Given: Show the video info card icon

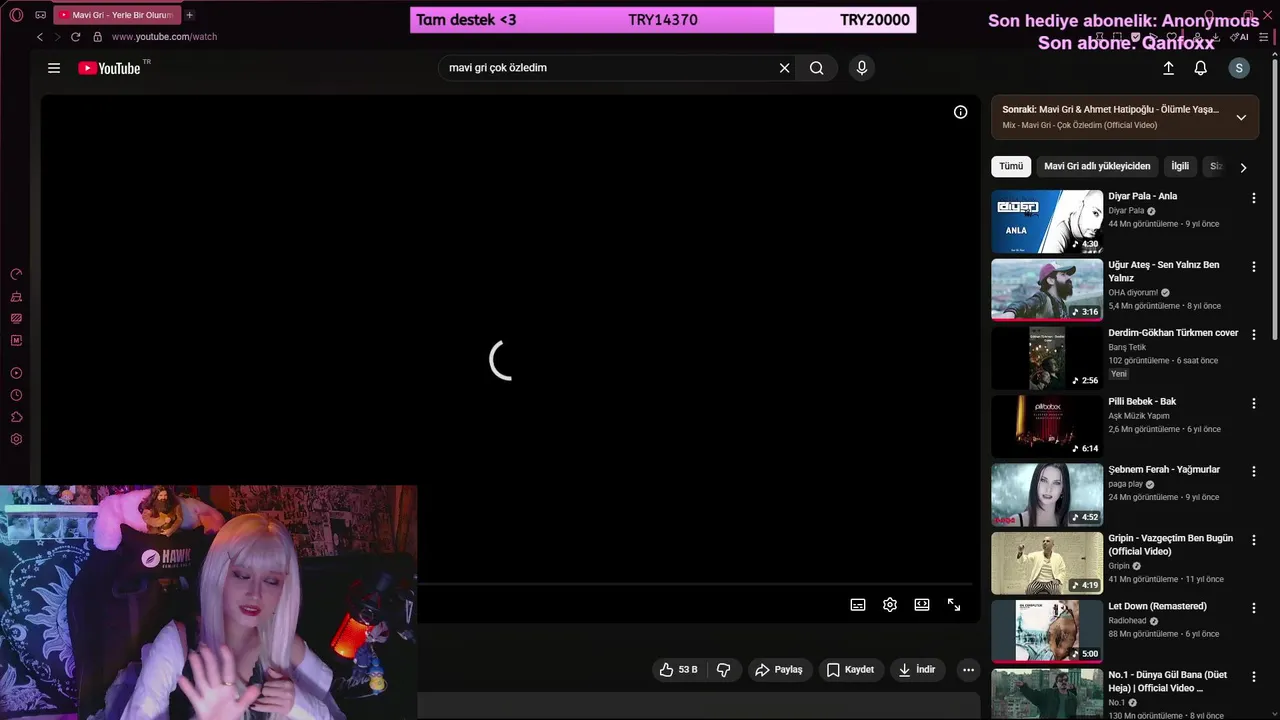Looking at the screenshot, I should click(960, 112).
